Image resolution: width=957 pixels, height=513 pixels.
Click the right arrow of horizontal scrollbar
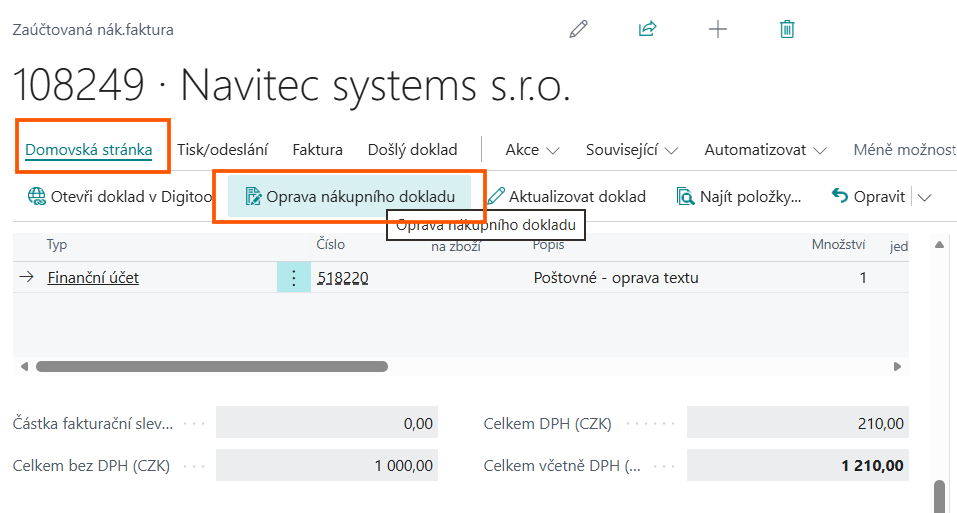click(897, 367)
